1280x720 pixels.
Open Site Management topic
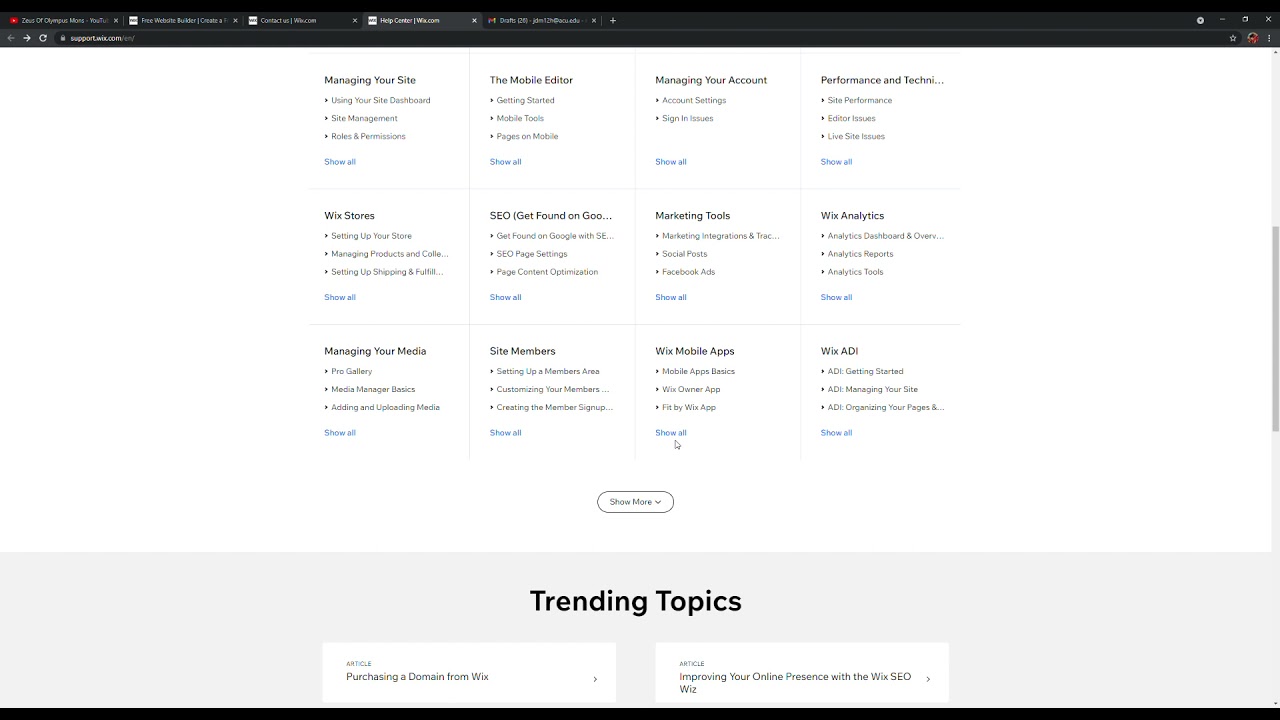364,118
